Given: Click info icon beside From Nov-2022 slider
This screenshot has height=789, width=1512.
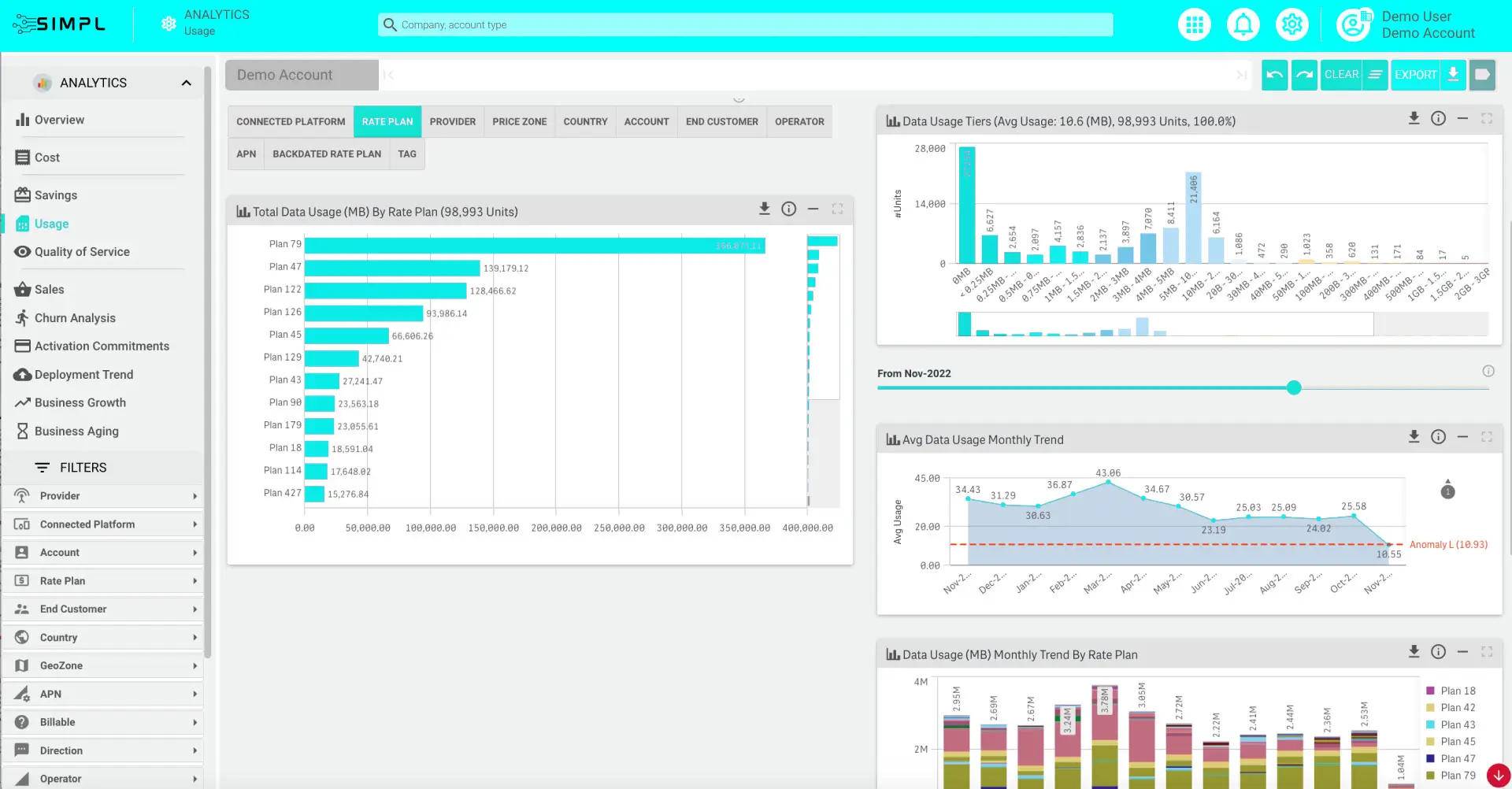Looking at the screenshot, I should click(x=1488, y=371).
